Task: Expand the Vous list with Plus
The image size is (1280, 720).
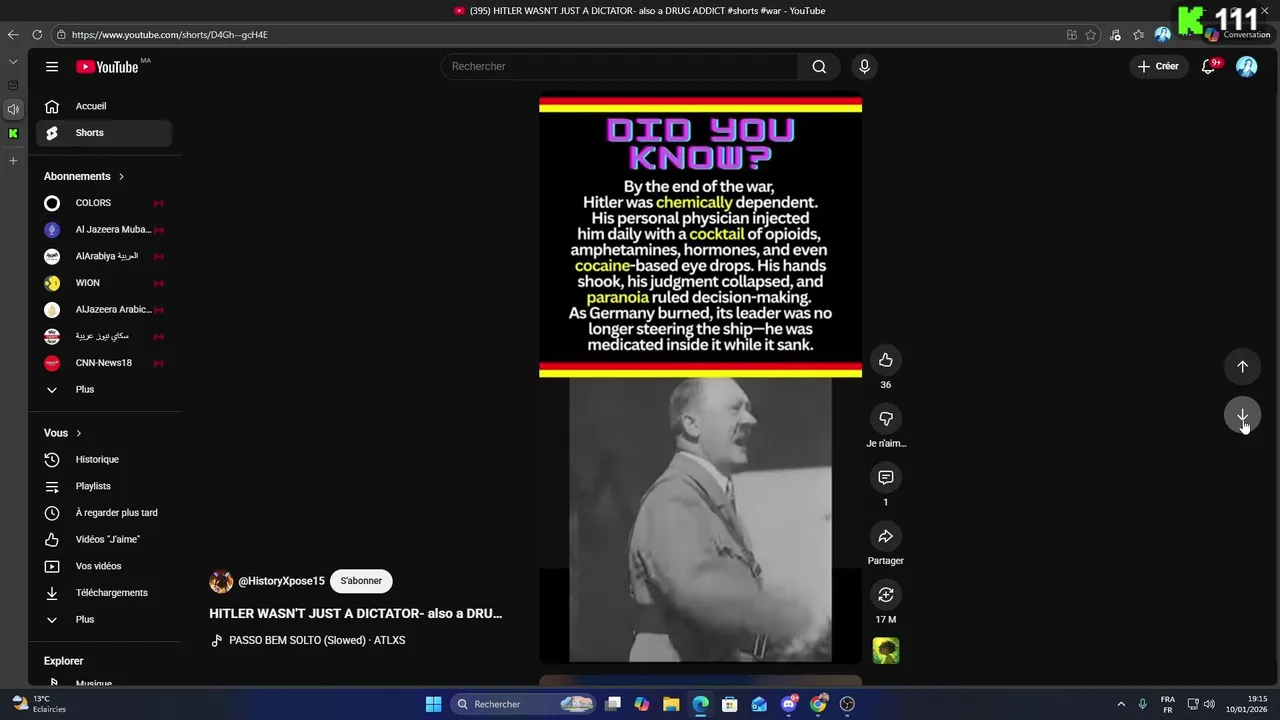Action: 104,620
